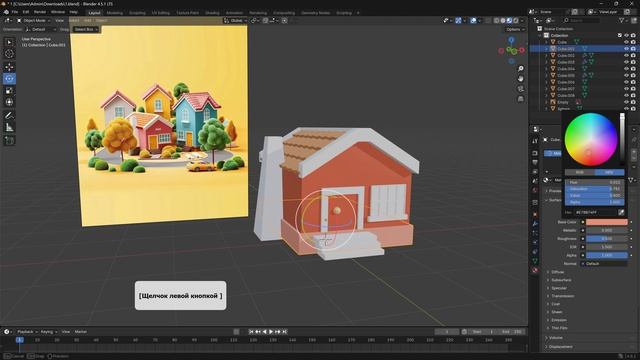The height and width of the screenshot is (360, 640).
Task: Open the viewport View menu
Action: coord(60,20)
